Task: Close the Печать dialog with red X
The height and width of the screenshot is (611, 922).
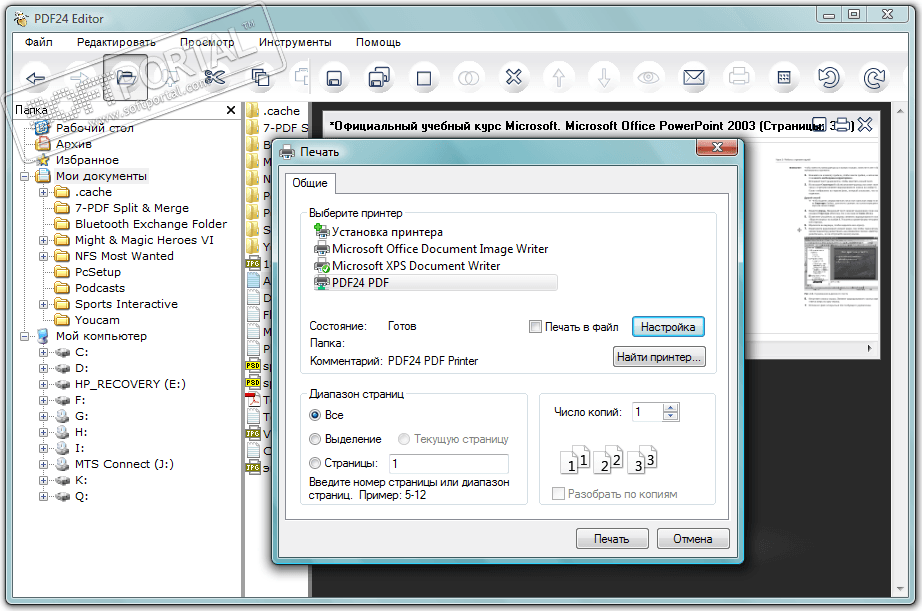Action: [x=717, y=148]
